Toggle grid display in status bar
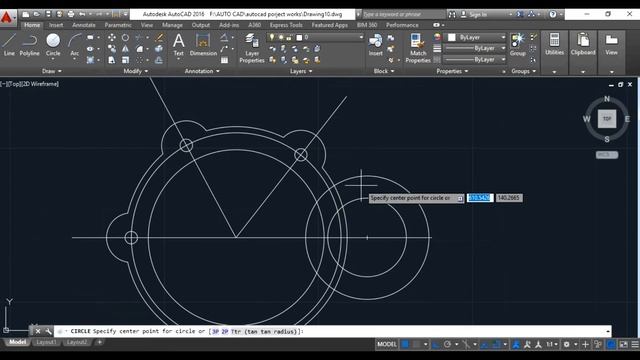 [405, 344]
